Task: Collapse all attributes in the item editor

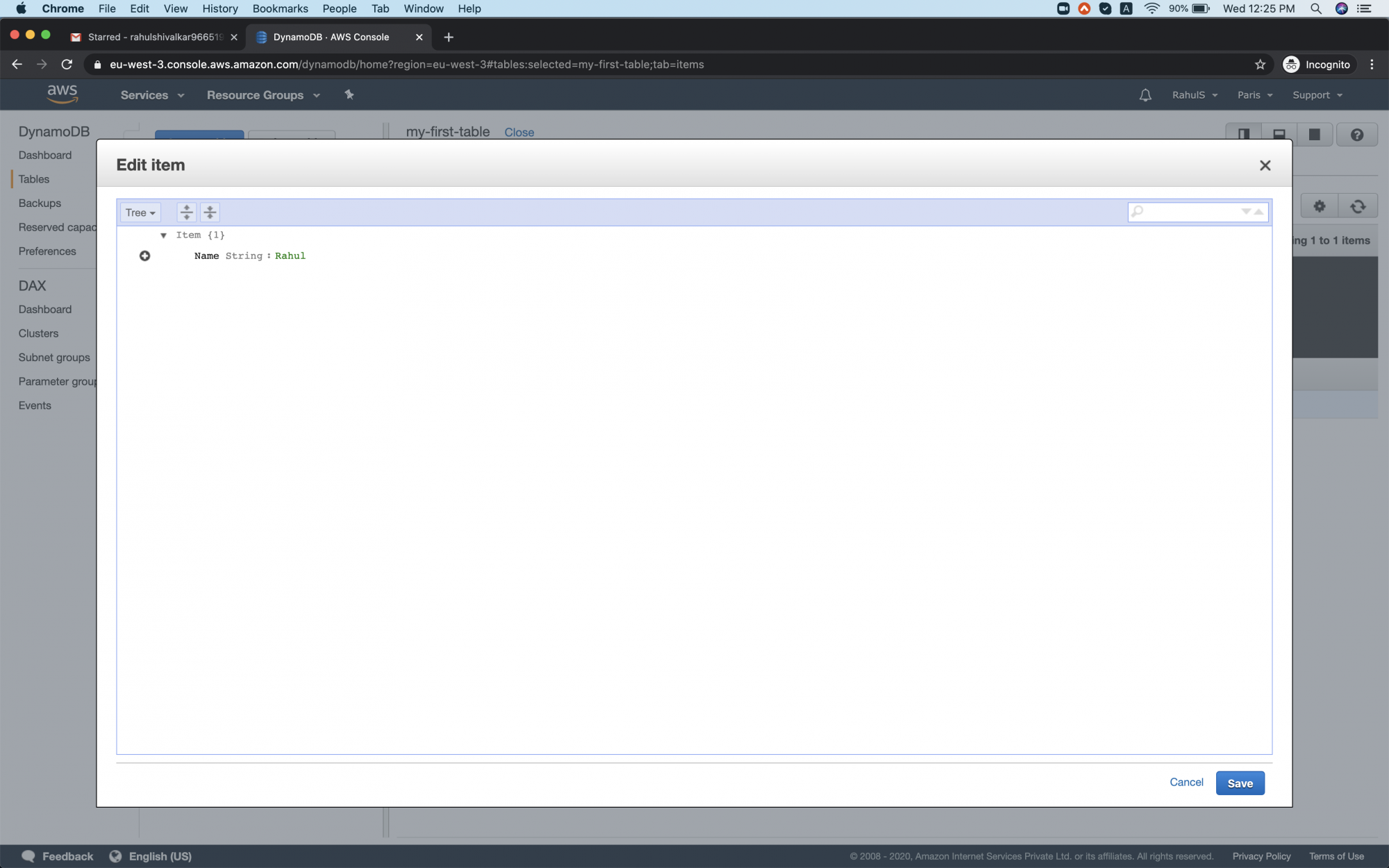Action: coord(210,212)
